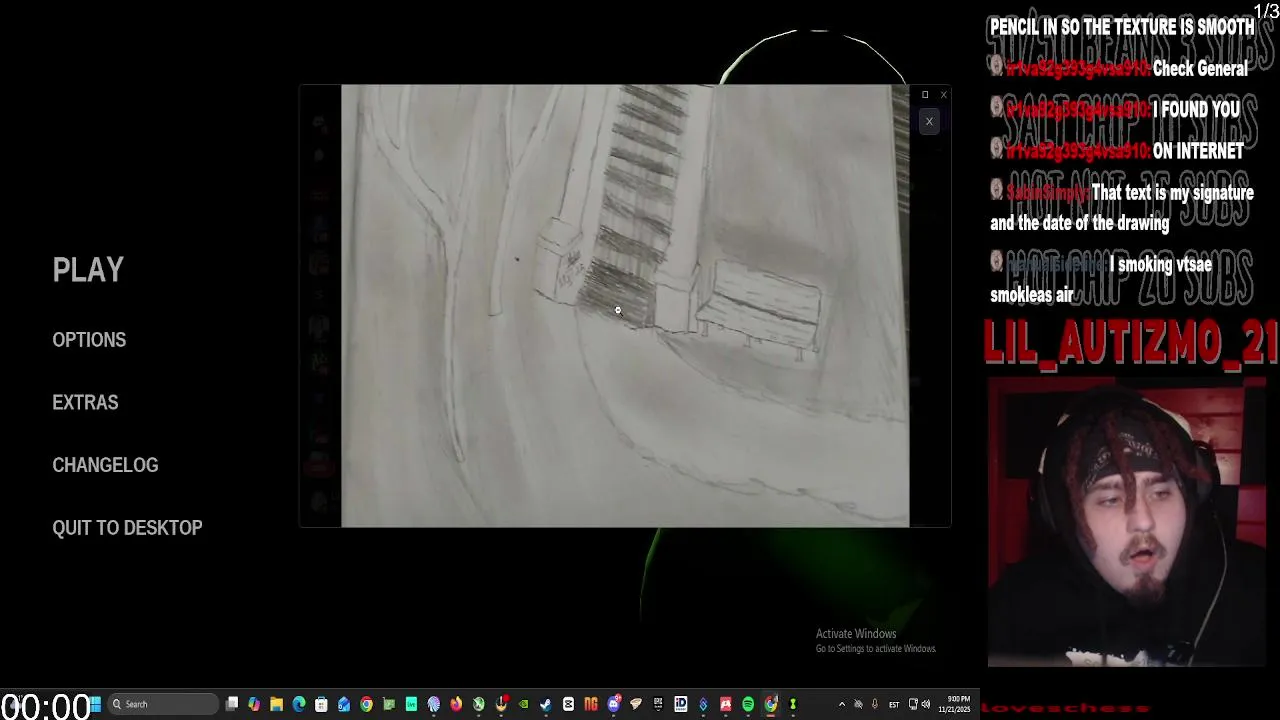Open Epic Games Launcher from taskbar
1280x720 pixels.
[658, 704]
